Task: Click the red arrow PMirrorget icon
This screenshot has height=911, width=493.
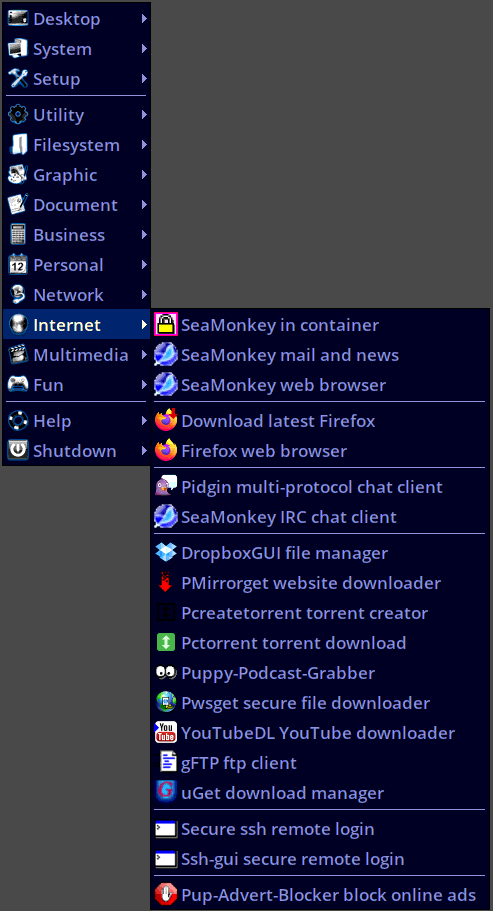Action: click(x=165, y=583)
